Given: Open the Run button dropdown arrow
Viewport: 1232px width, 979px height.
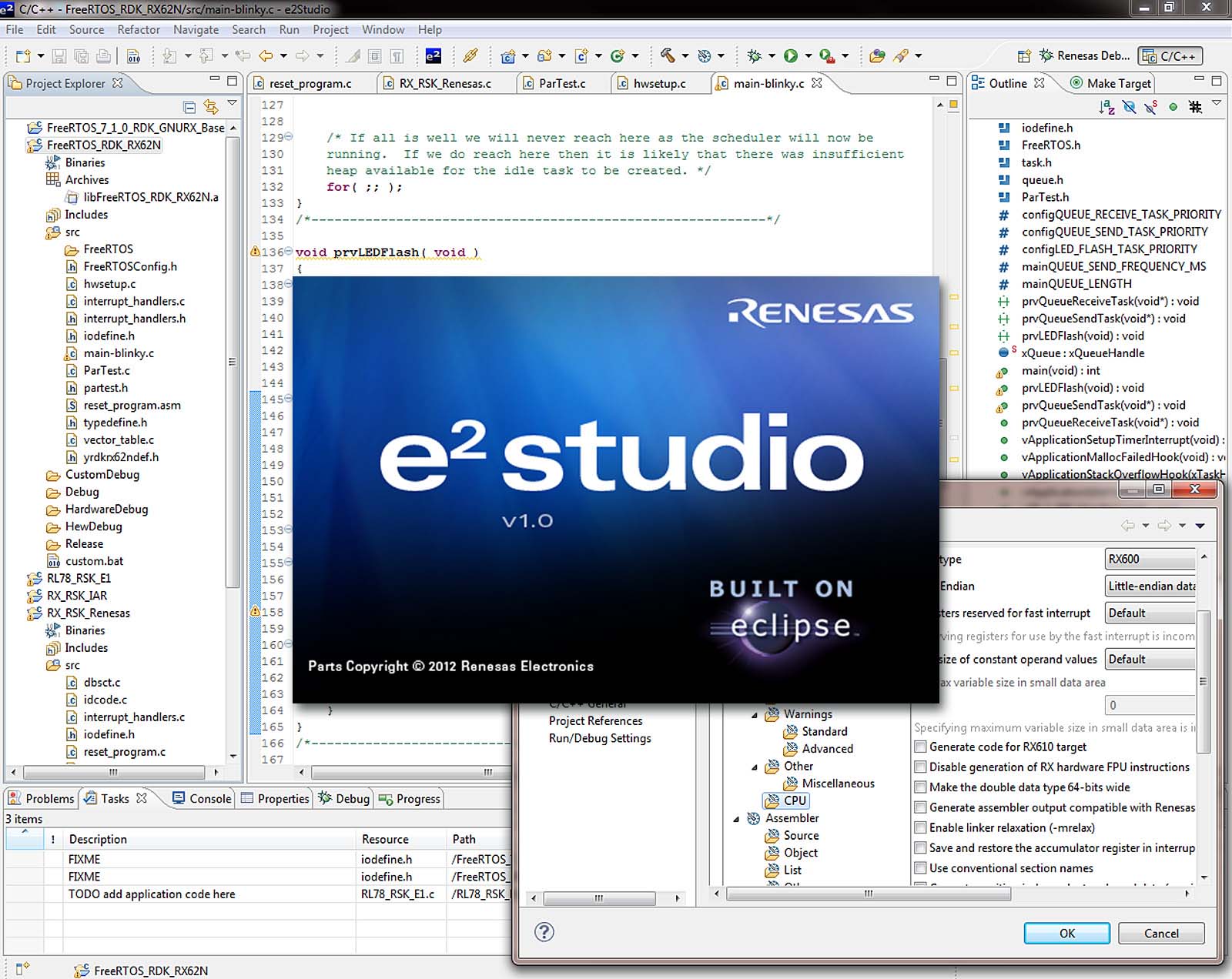Looking at the screenshot, I should coord(808,55).
